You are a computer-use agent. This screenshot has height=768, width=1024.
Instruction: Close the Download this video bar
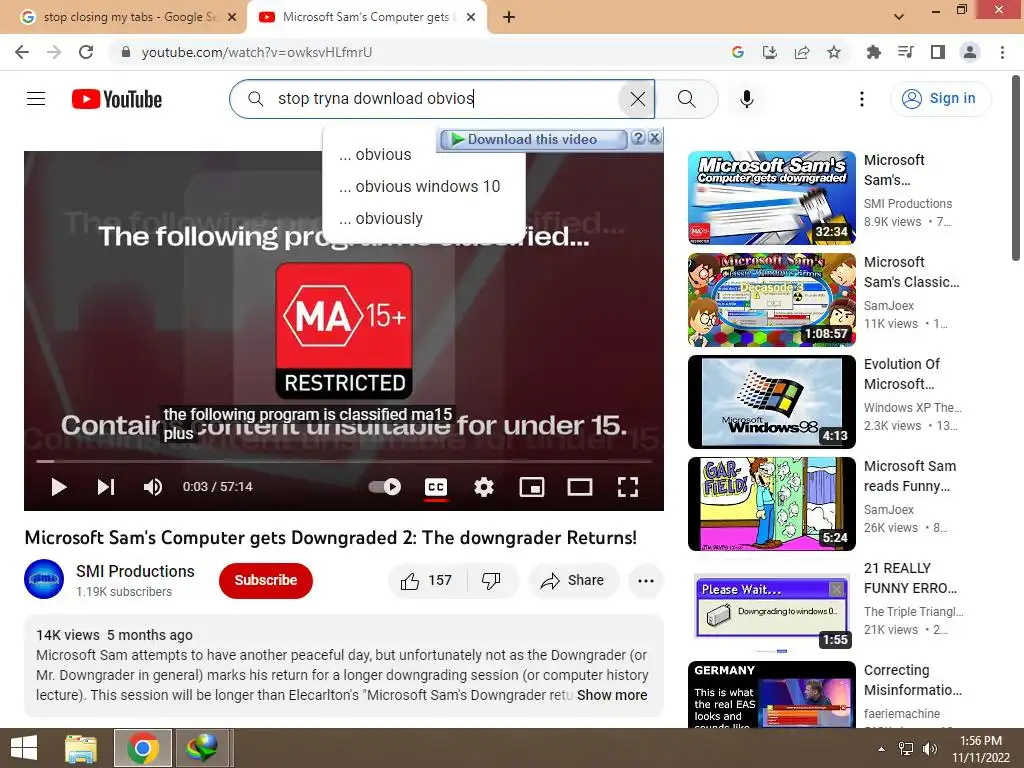point(654,138)
